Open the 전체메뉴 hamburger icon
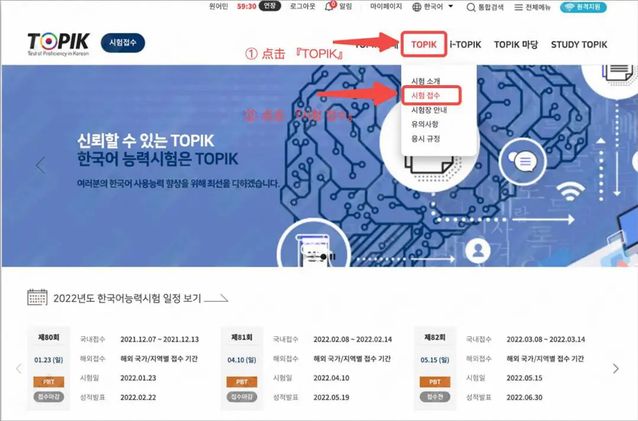Viewport: 638px width, 421px height. point(518,7)
